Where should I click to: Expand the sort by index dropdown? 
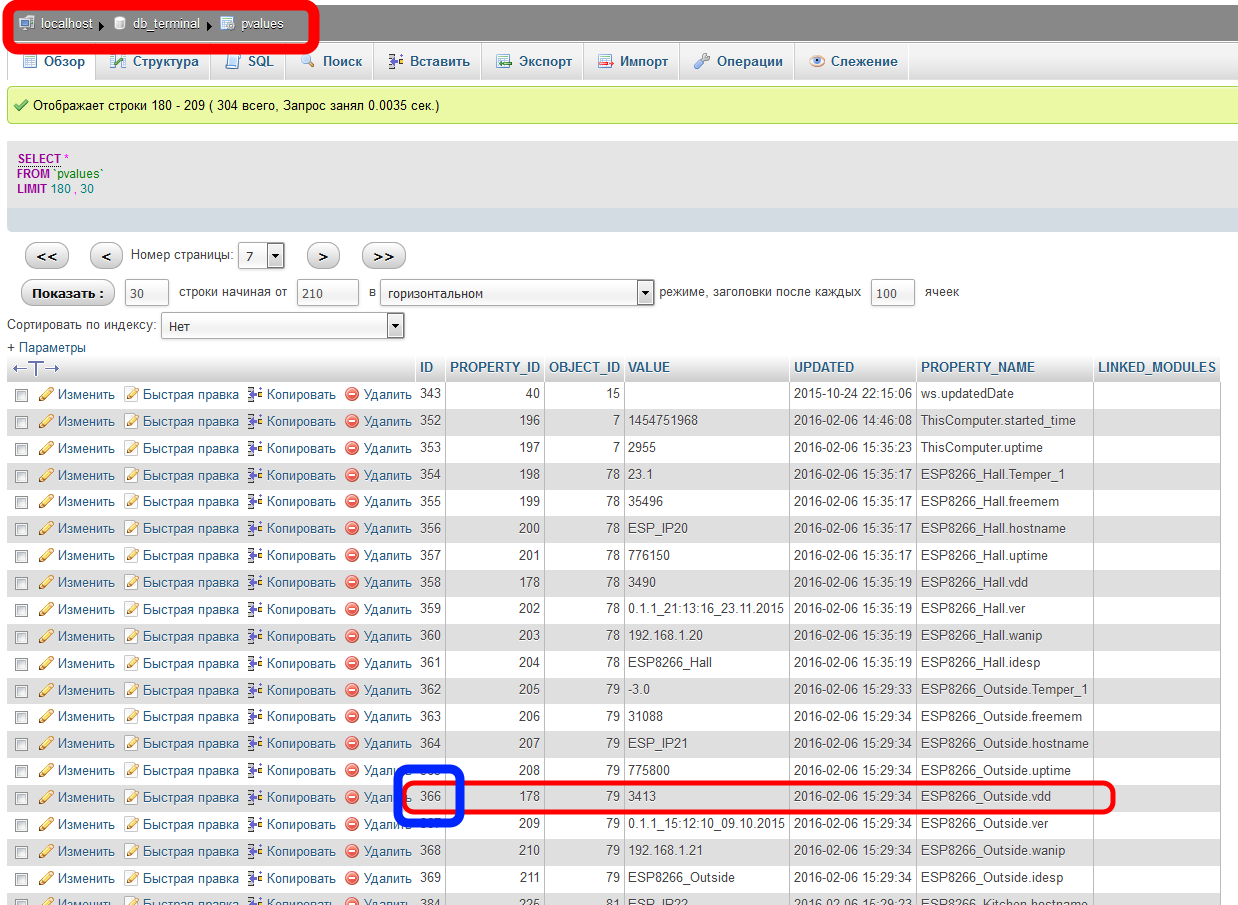point(282,326)
